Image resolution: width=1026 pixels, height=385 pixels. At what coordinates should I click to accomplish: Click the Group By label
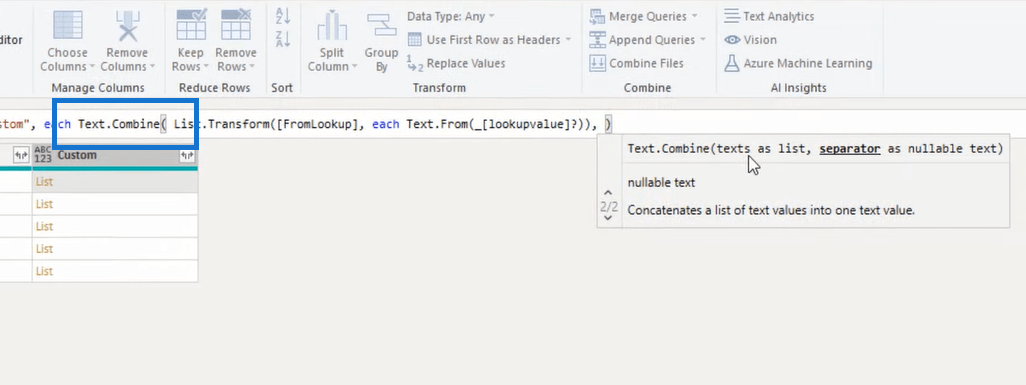tap(381, 60)
